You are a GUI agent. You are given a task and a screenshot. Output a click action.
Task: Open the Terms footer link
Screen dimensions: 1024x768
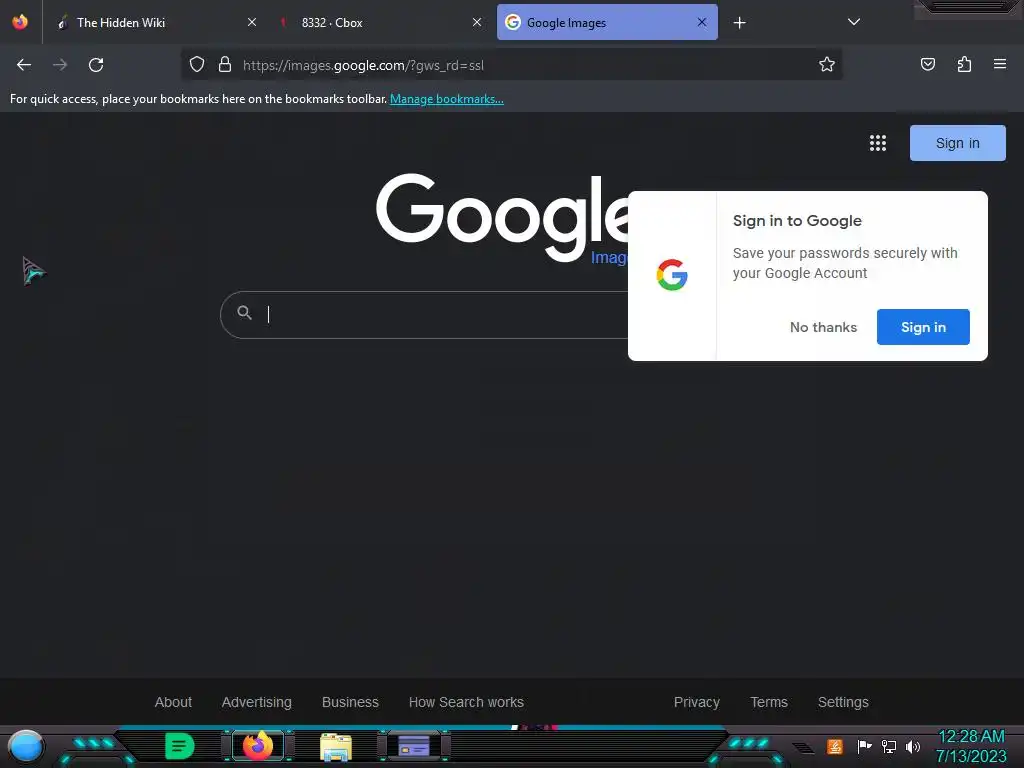769,702
